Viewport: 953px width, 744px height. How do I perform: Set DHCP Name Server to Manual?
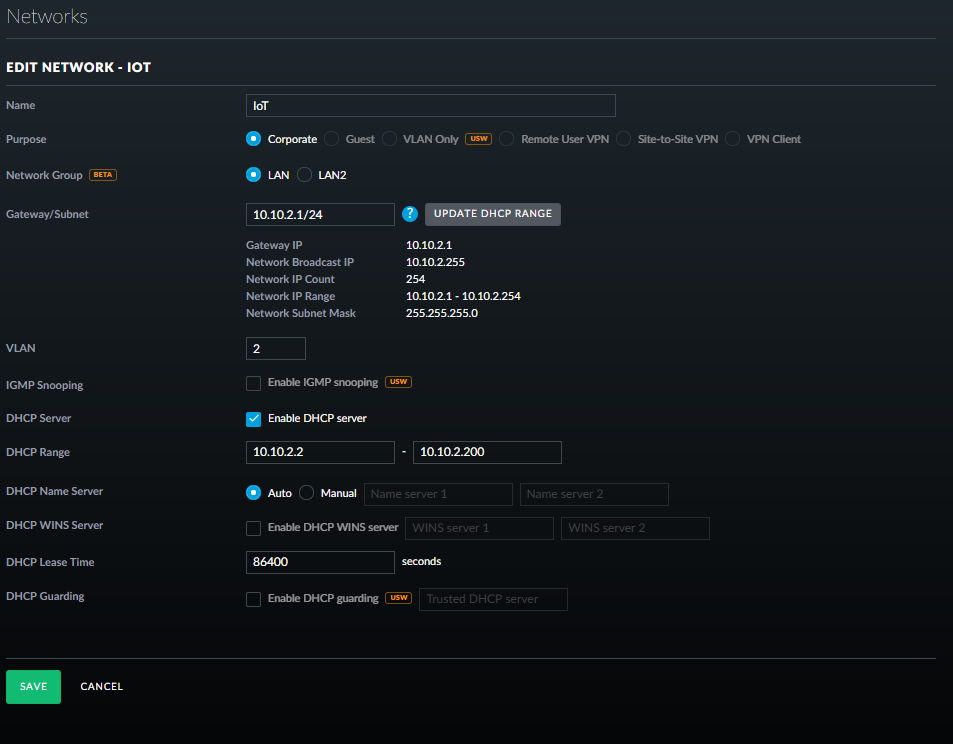coord(307,493)
